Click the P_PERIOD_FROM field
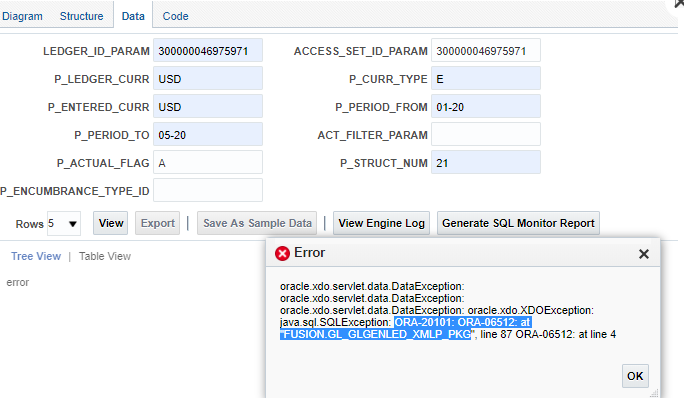This screenshot has width=684, height=398. pos(486,106)
